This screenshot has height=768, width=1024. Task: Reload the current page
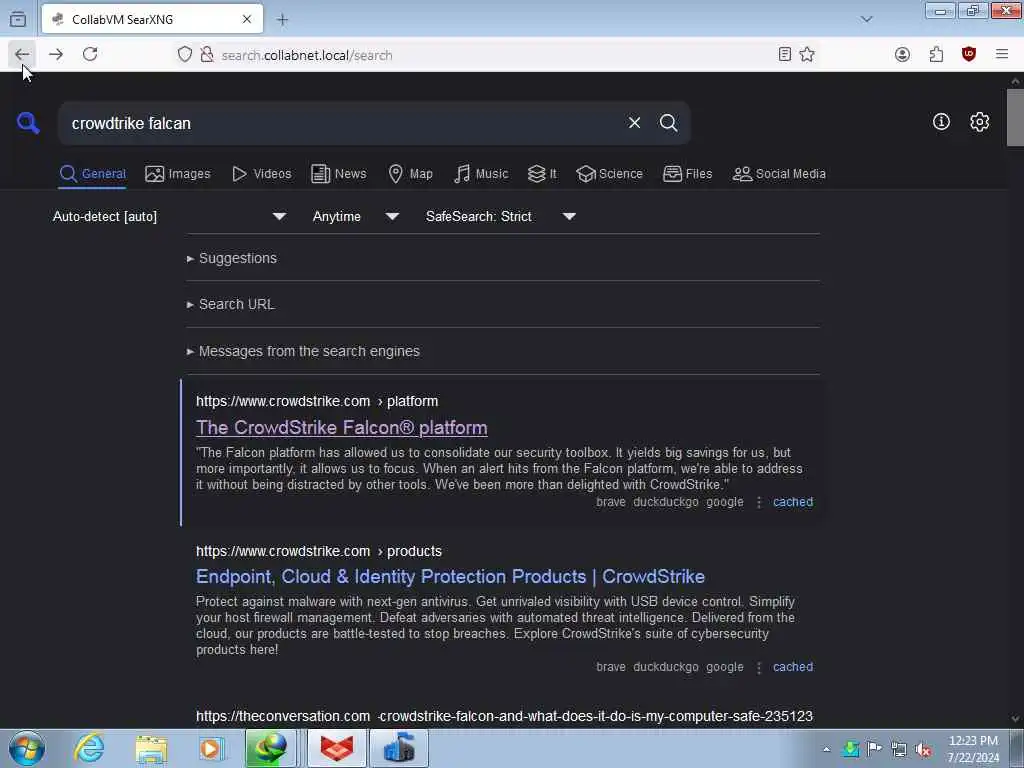click(x=90, y=55)
